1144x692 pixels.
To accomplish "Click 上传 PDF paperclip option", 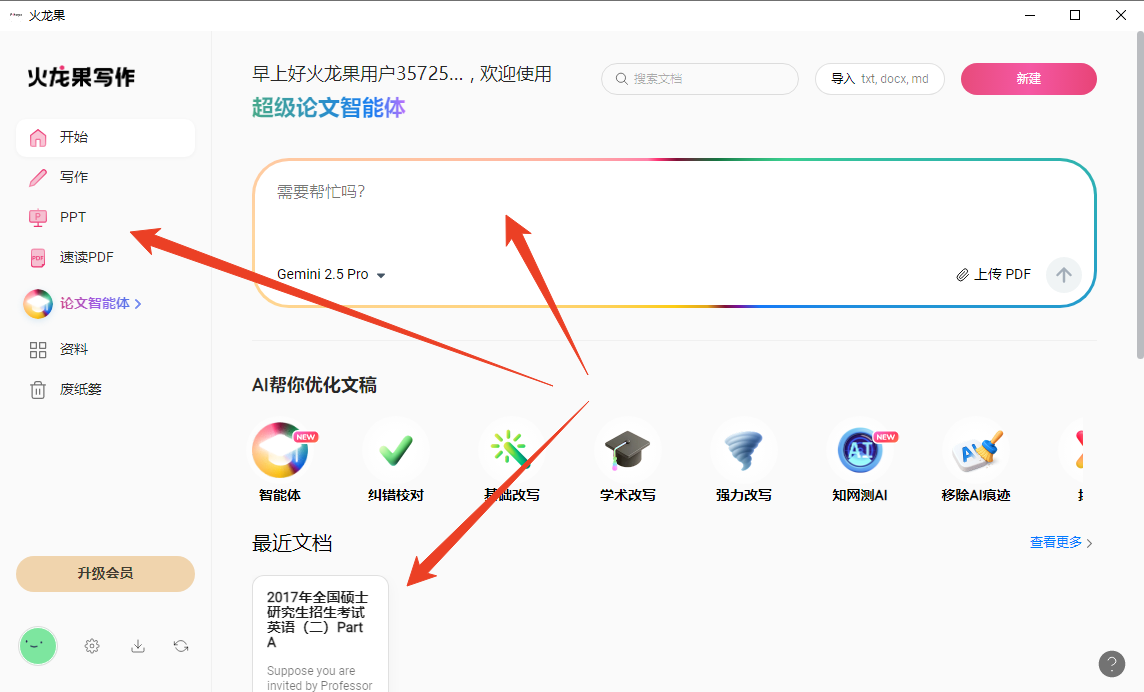I will 994,274.
